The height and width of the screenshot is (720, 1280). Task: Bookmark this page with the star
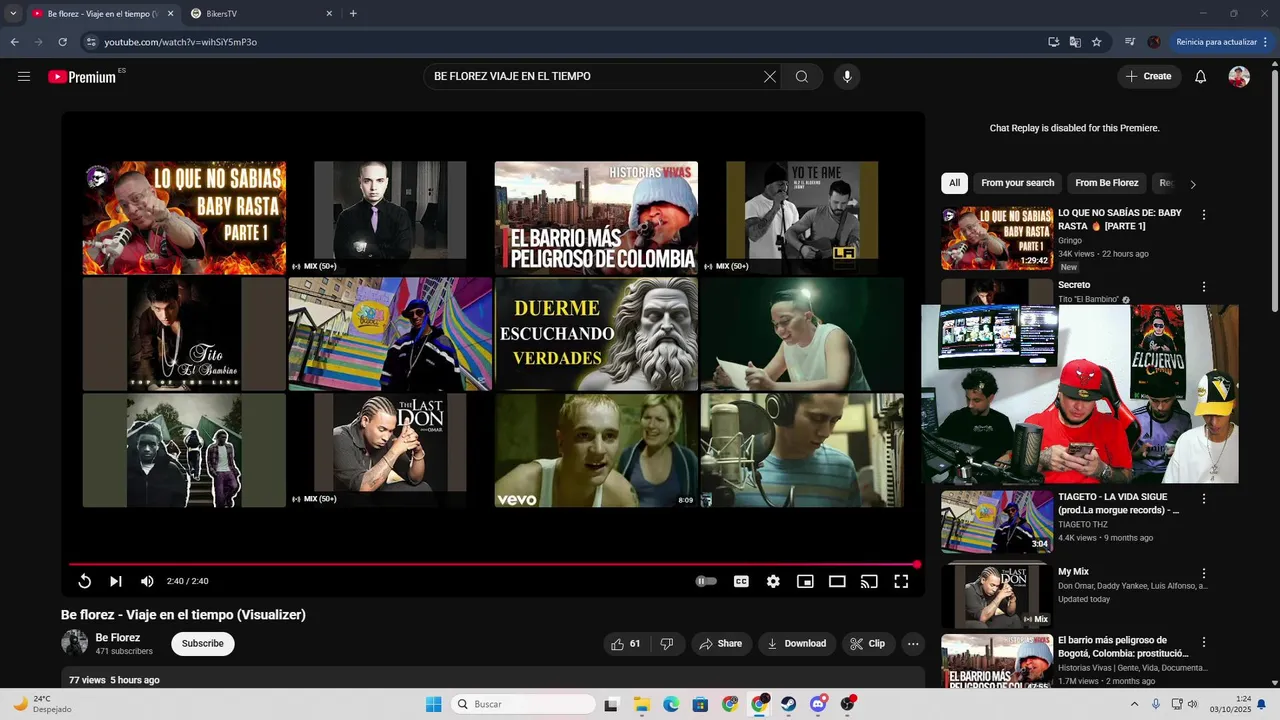click(1097, 42)
